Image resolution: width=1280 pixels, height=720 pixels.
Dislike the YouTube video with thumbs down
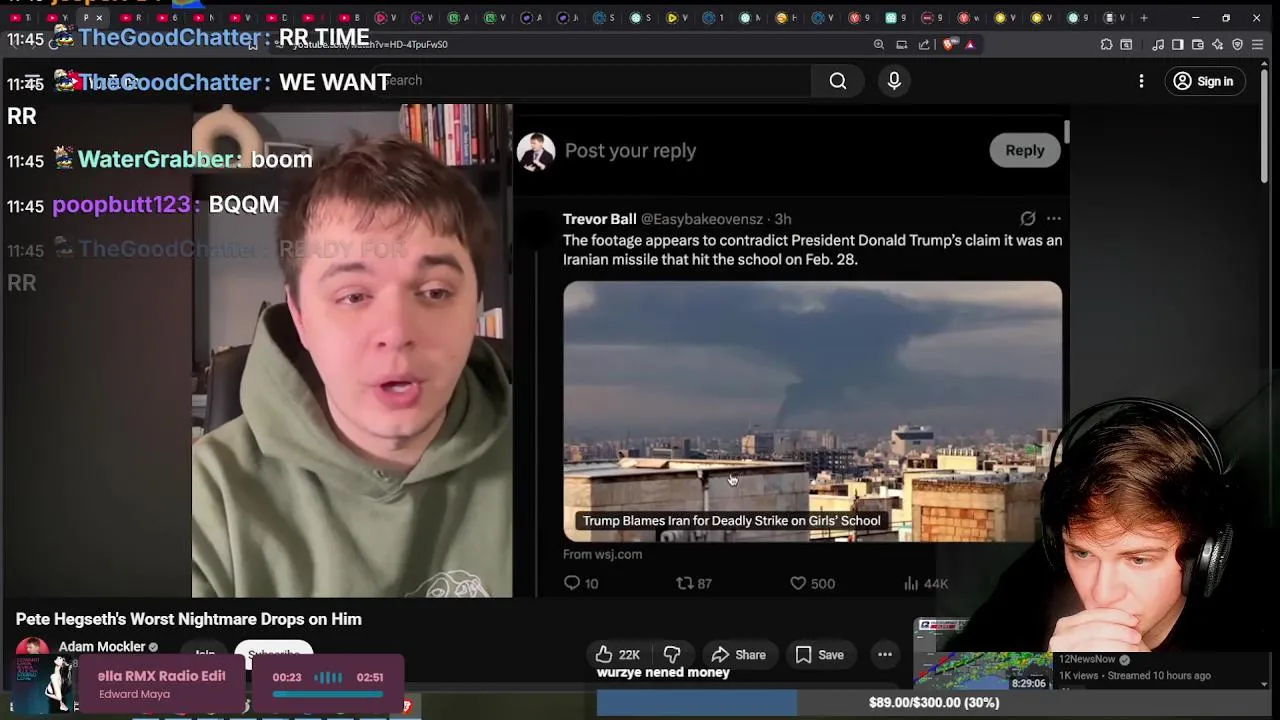pos(672,655)
